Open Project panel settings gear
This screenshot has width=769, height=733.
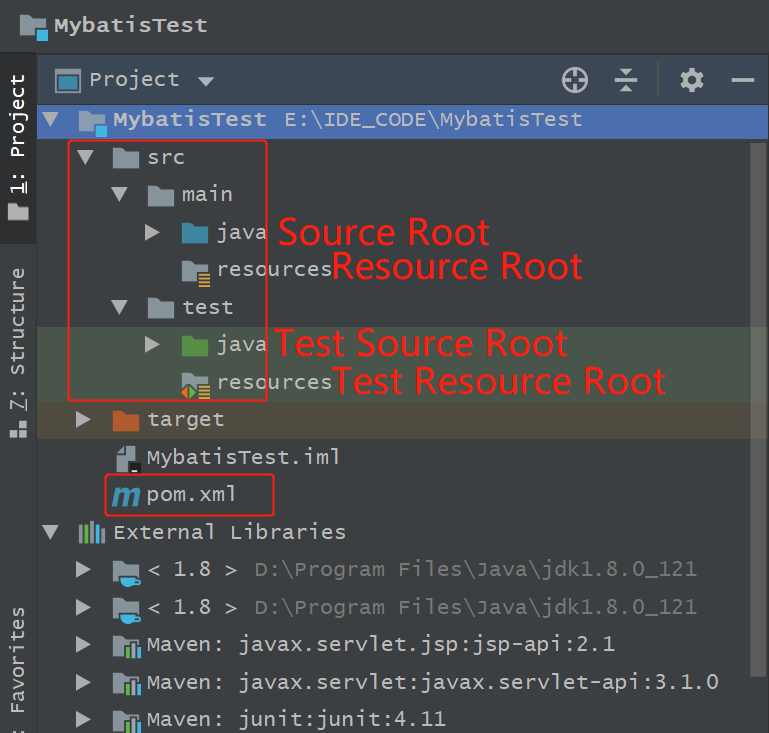click(x=692, y=80)
